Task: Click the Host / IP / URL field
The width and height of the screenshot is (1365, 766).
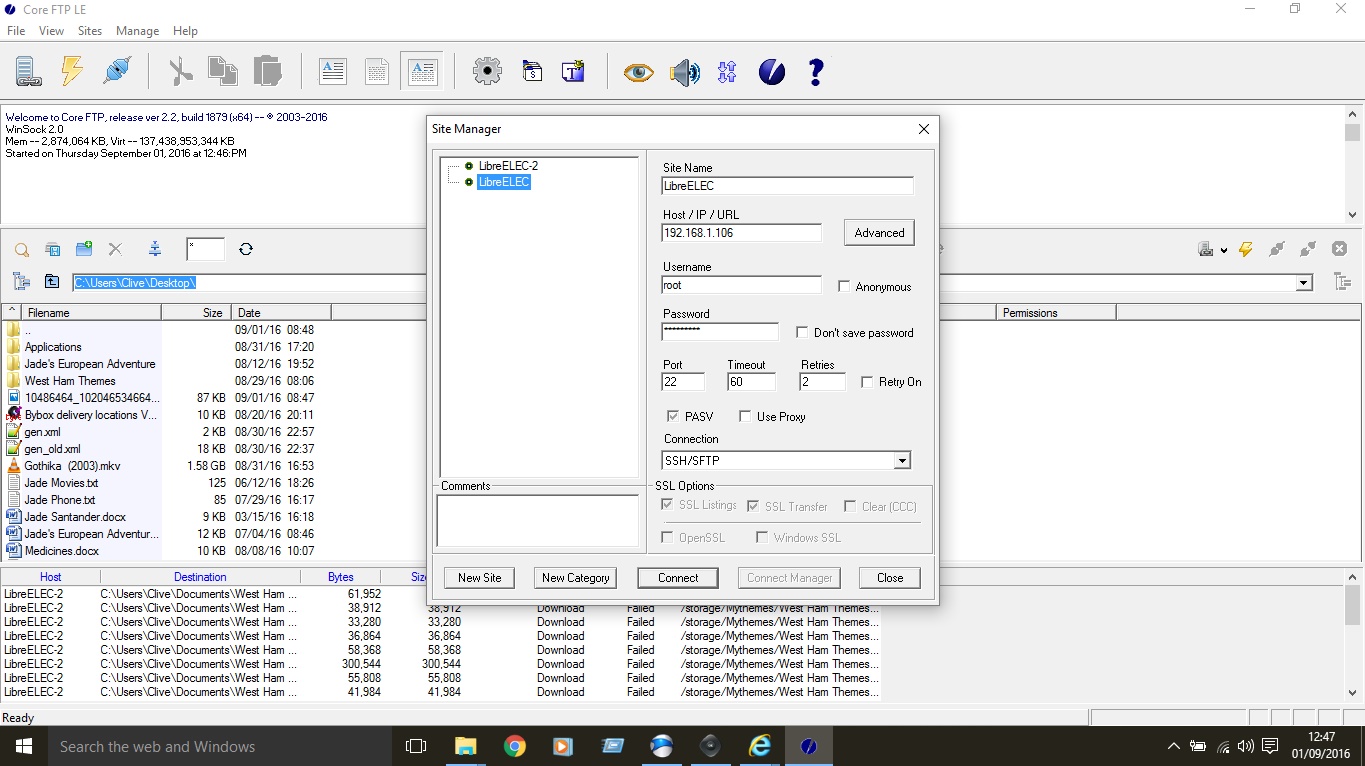Action: pos(741,233)
